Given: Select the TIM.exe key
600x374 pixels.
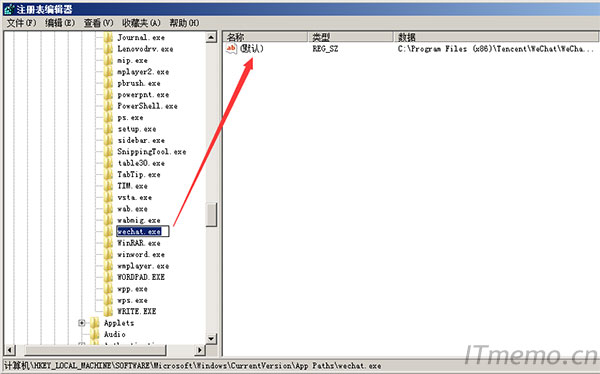Looking at the screenshot, I should (x=132, y=186).
